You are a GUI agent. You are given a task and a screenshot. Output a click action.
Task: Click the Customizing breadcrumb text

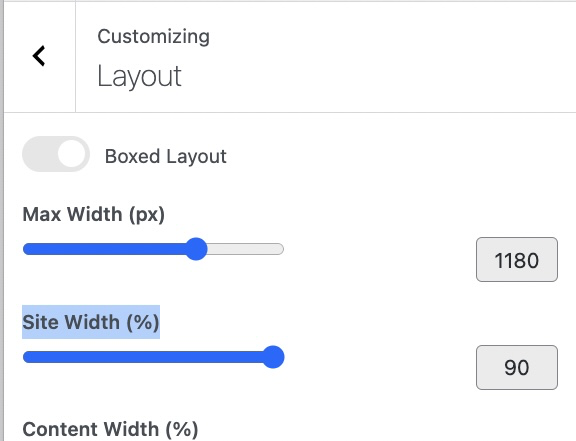coord(154,36)
